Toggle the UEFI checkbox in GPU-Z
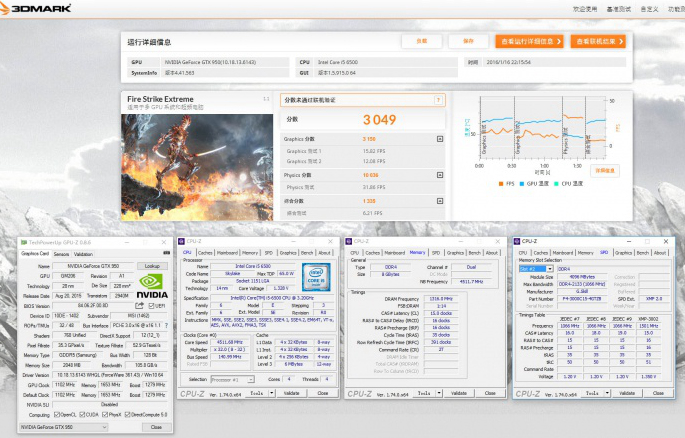Image resolution: width=685 pixels, height=438 pixels. (x=151, y=306)
